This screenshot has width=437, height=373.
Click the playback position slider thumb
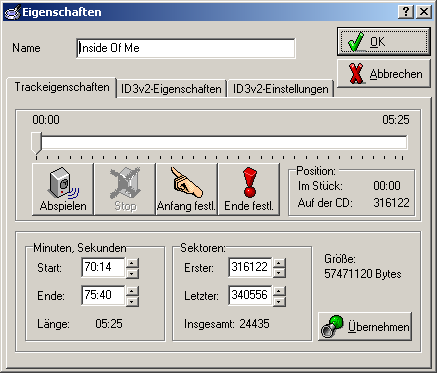pos(36,143)
